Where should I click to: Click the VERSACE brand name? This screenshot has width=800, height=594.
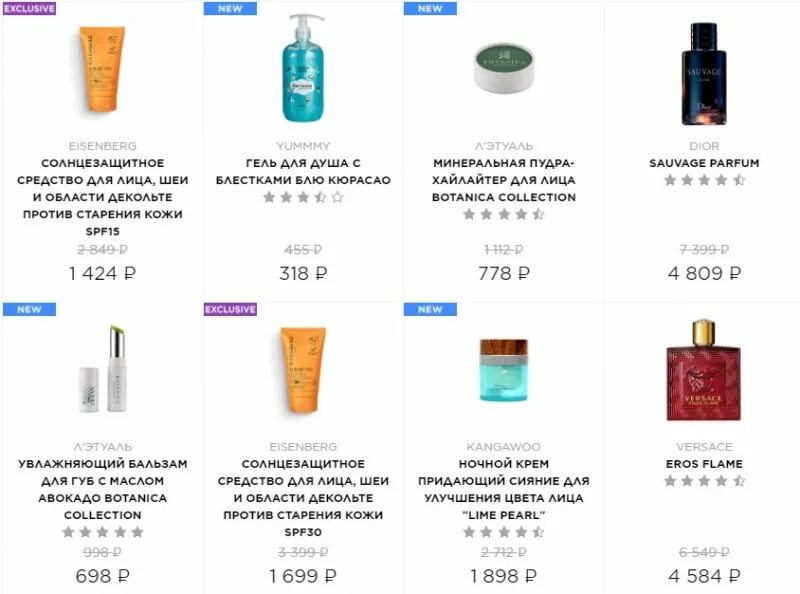(x=704, y=447)
